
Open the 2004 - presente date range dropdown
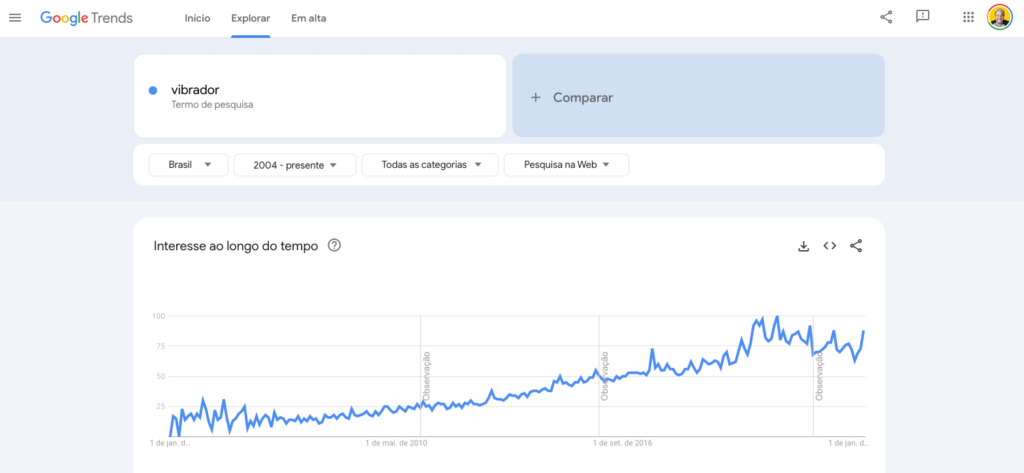coord(295,165)
